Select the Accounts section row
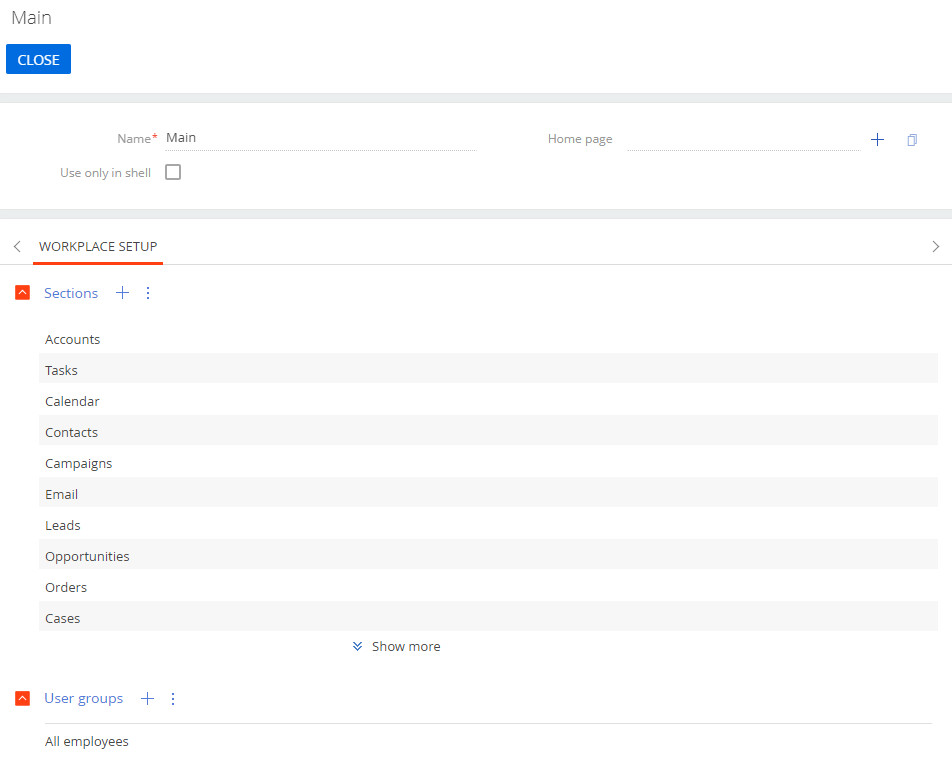This screenshot has height=765, width=952. pos(488,339)
